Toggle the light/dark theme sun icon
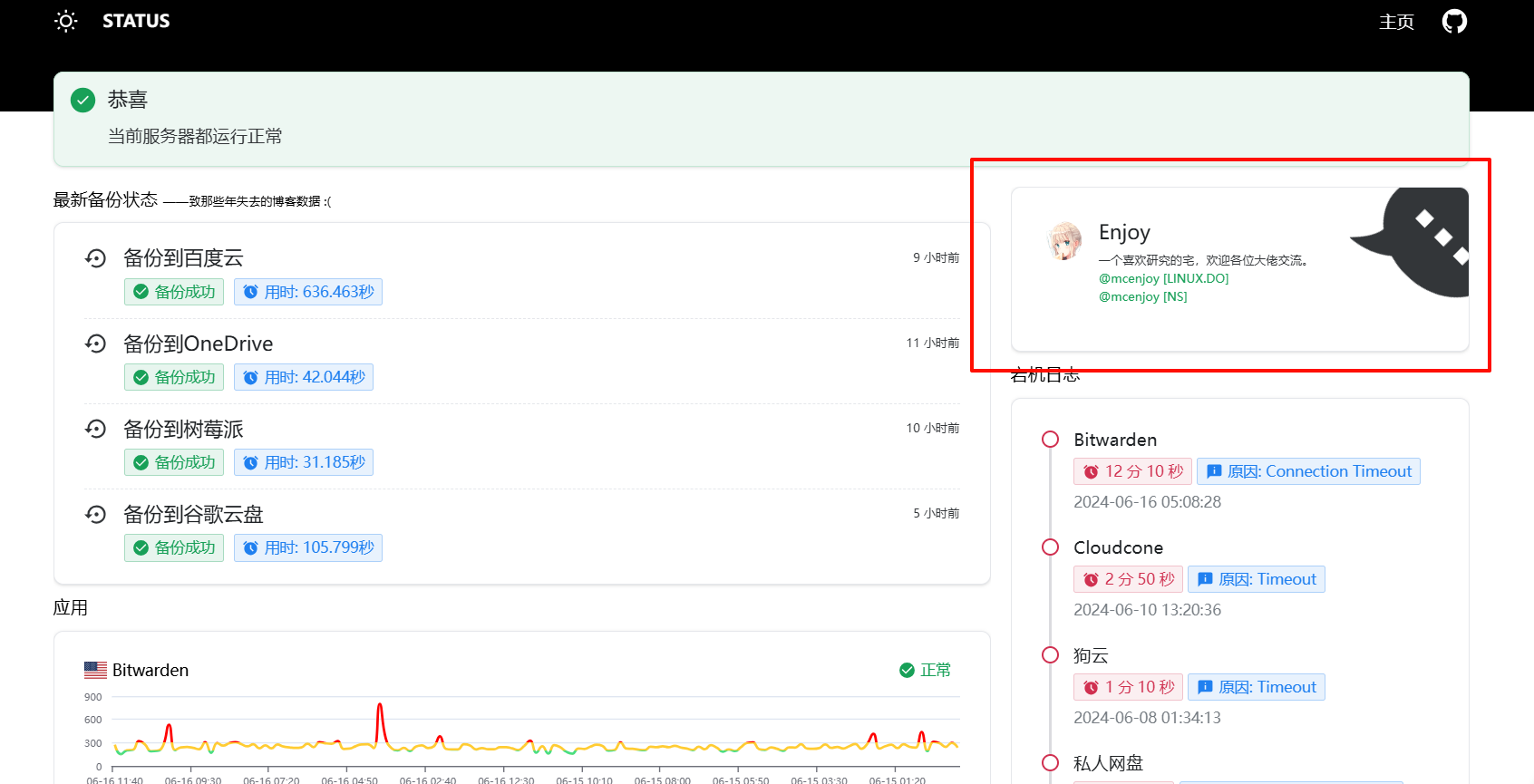The image size is (1534, 784). coord(66,21)
